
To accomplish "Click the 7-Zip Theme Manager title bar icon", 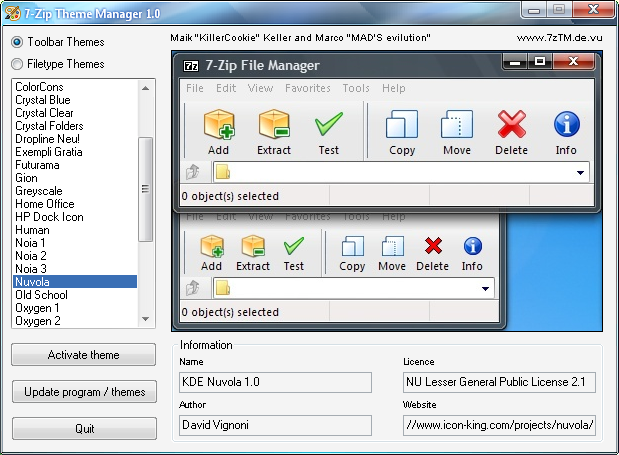I will click(12, 13).
